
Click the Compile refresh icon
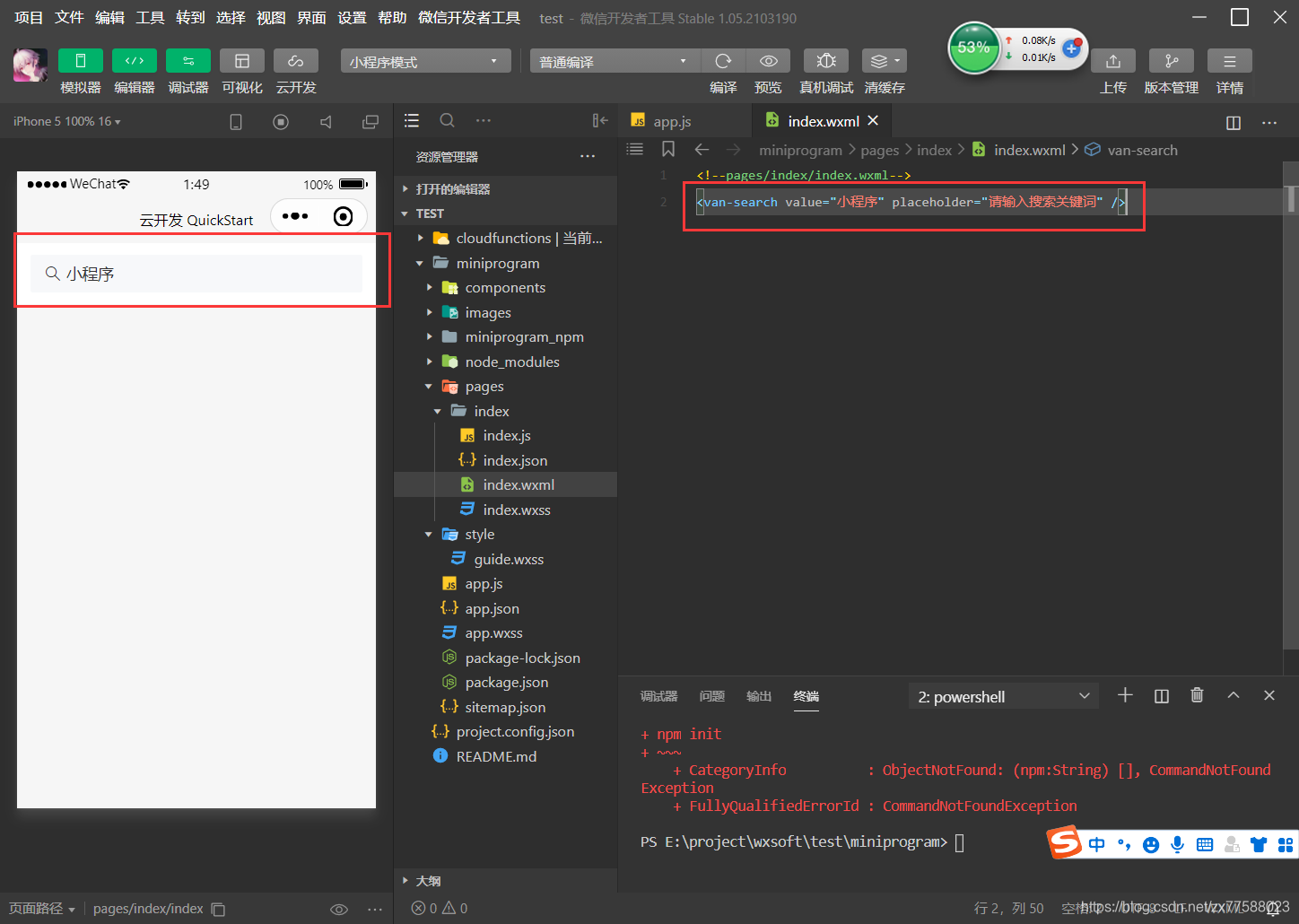723,60
